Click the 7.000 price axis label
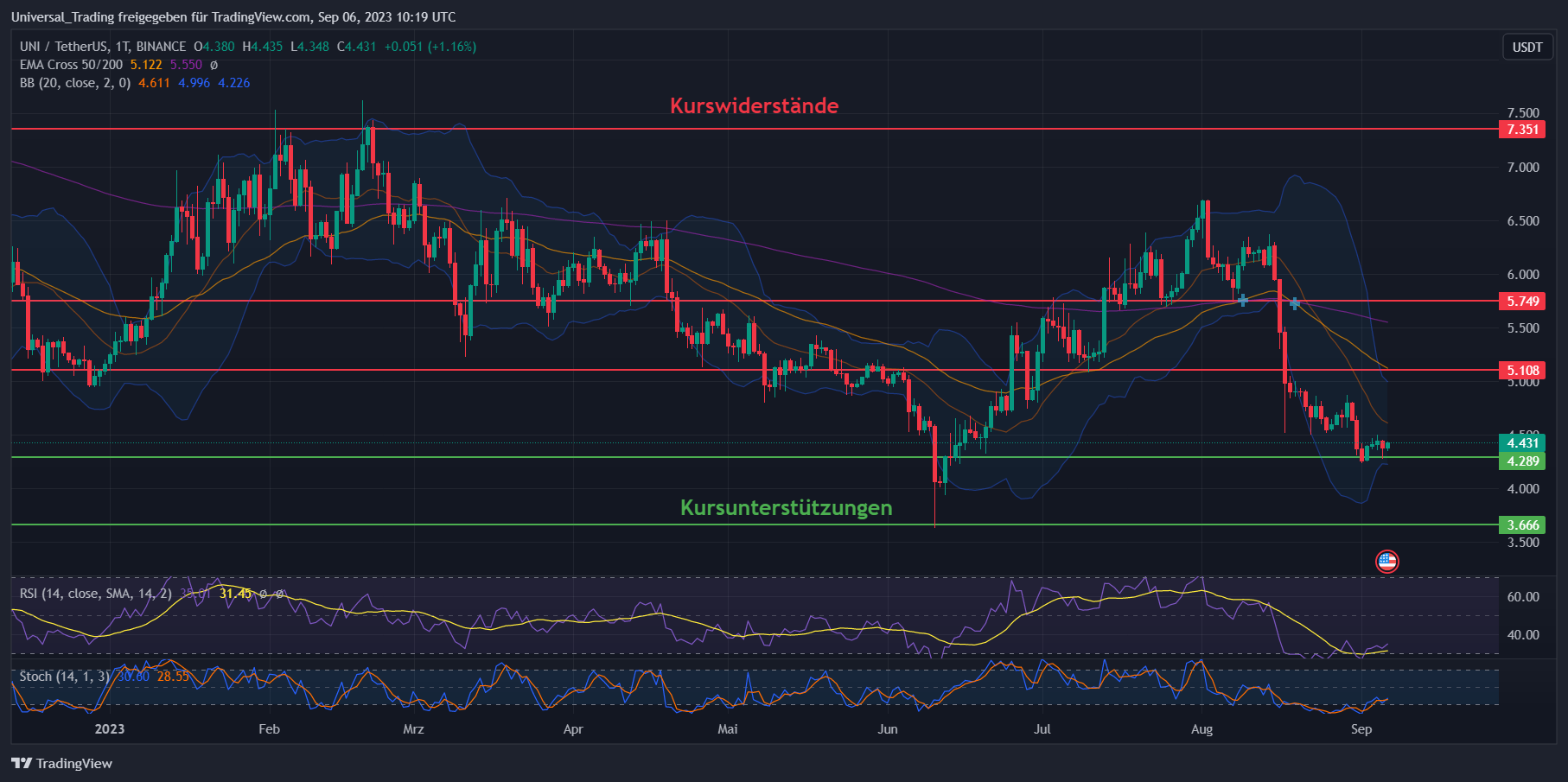 (x=1523, y=168)
